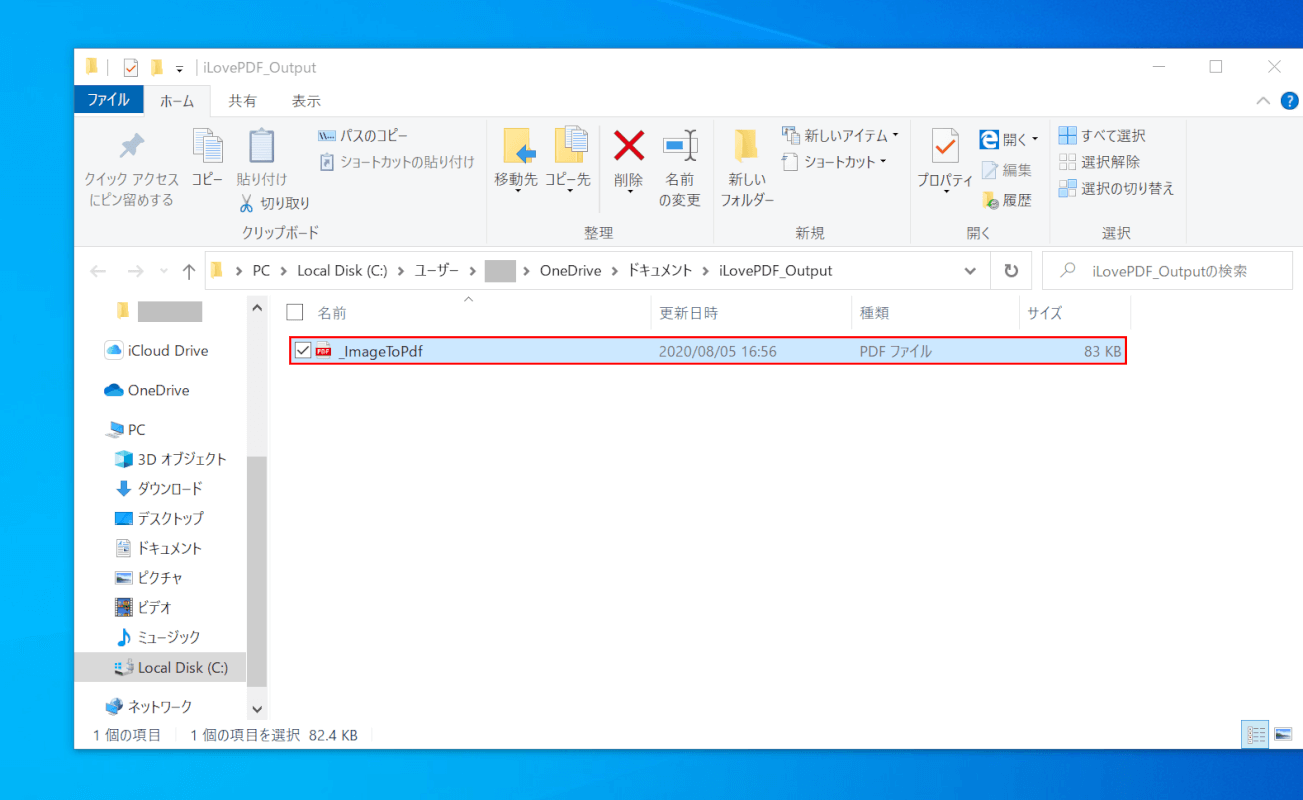Image resolution: width=1303 pixels, height=800 pixels.
Task: Sort by 更新日時 (Date modified) column
Action: (x=688, y=313)
